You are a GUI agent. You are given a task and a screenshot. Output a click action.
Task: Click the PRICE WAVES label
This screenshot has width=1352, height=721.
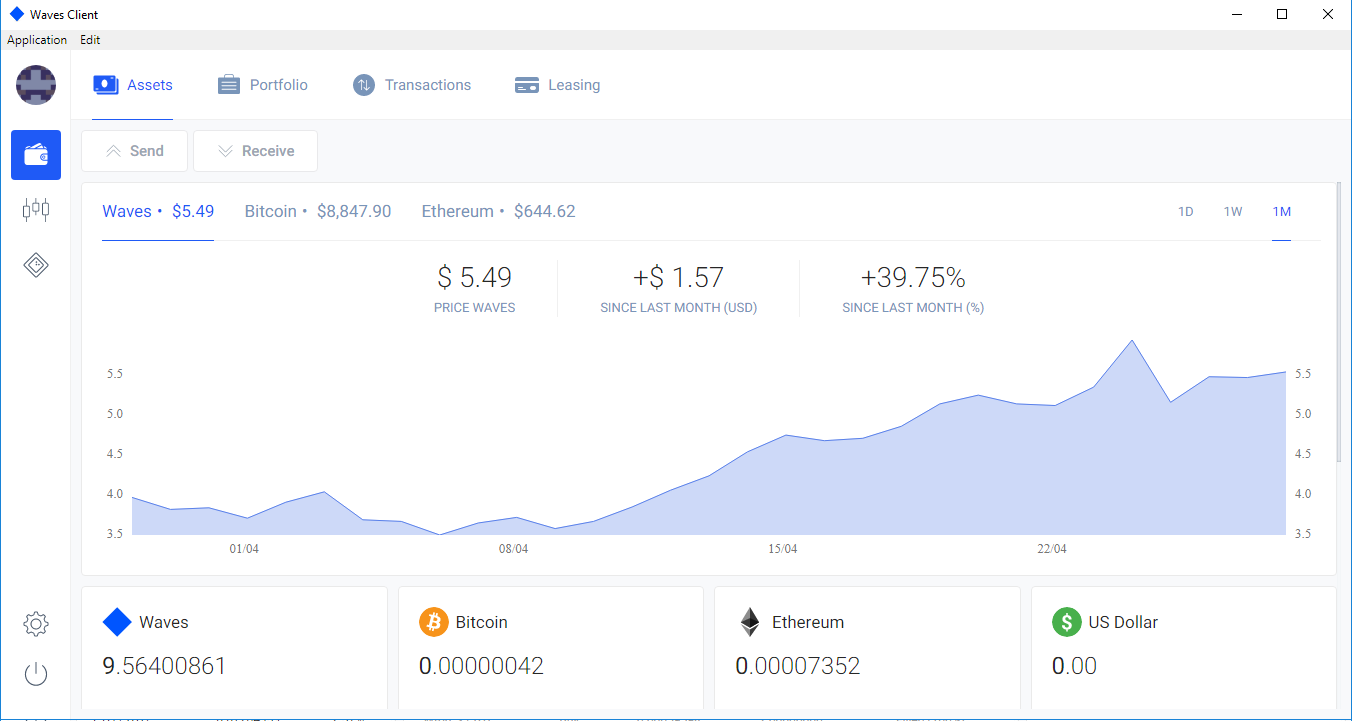point(475,308)
